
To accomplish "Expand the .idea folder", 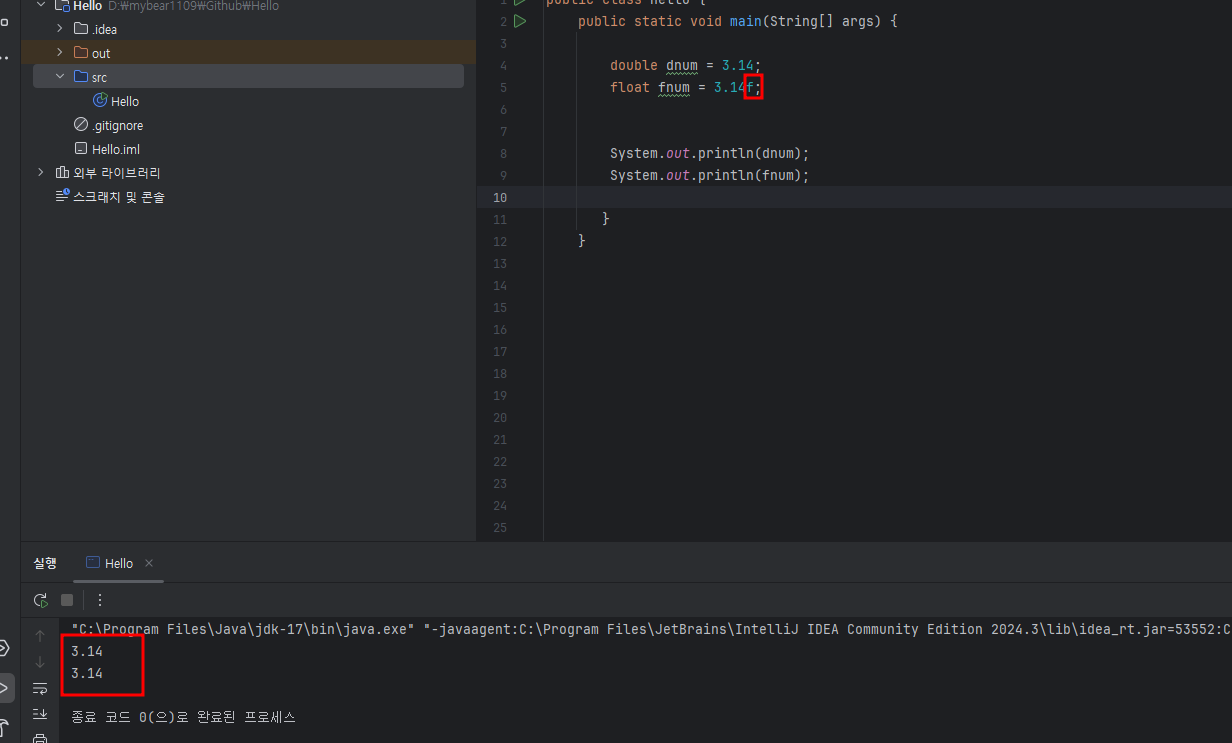I will [x=60, y=29].
